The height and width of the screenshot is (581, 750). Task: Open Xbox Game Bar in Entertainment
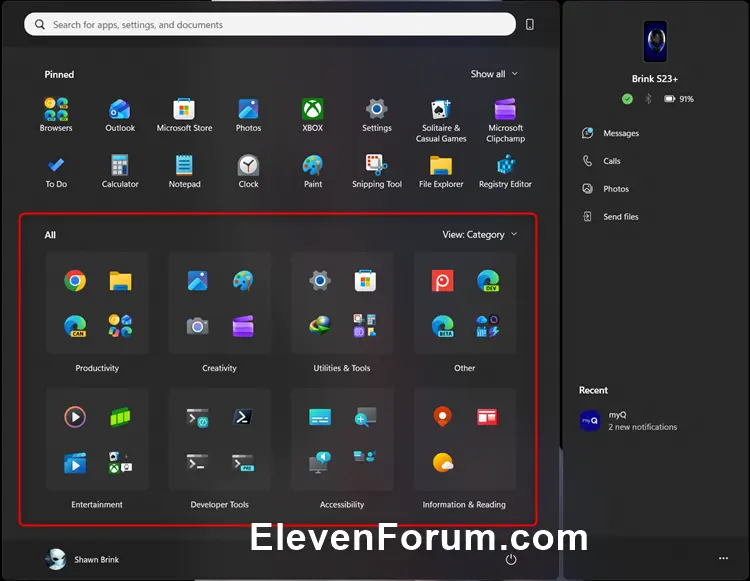(x=120, y=417)
